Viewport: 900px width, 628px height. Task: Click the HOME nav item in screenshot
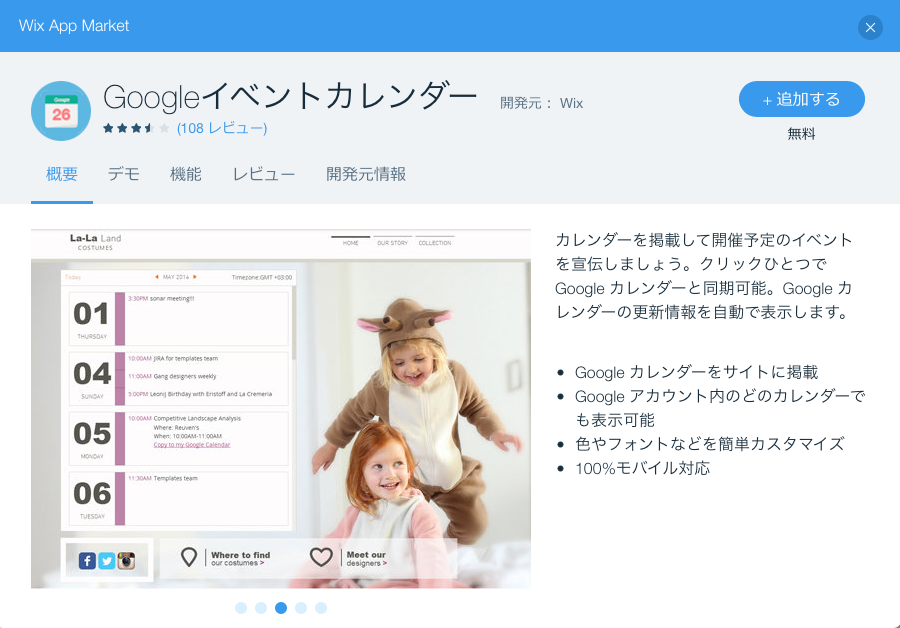(x=351, y=243)
